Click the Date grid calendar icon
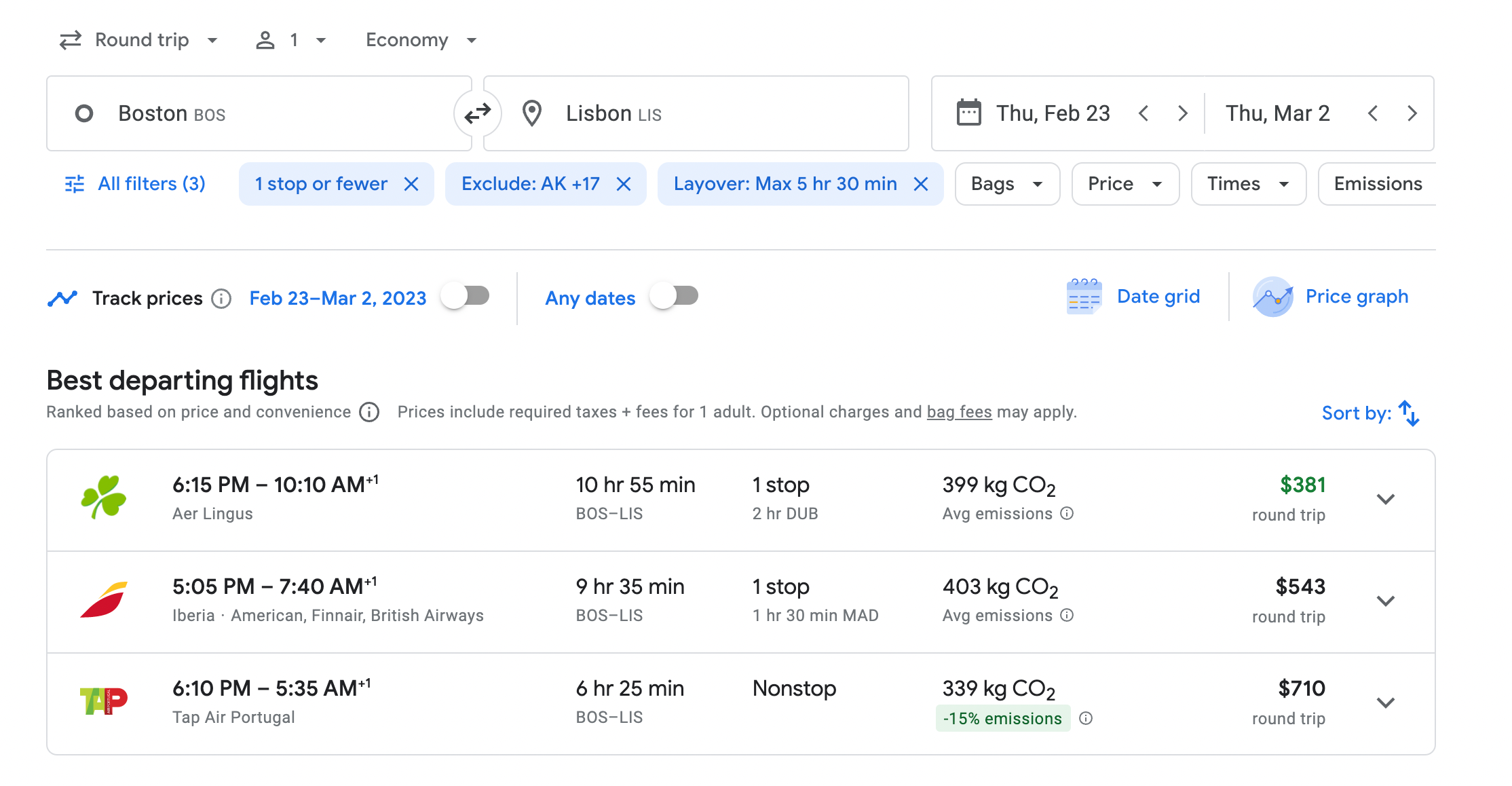Image resolution: width=1512 pixels, height=786 pixels. tap(1084, 297)
